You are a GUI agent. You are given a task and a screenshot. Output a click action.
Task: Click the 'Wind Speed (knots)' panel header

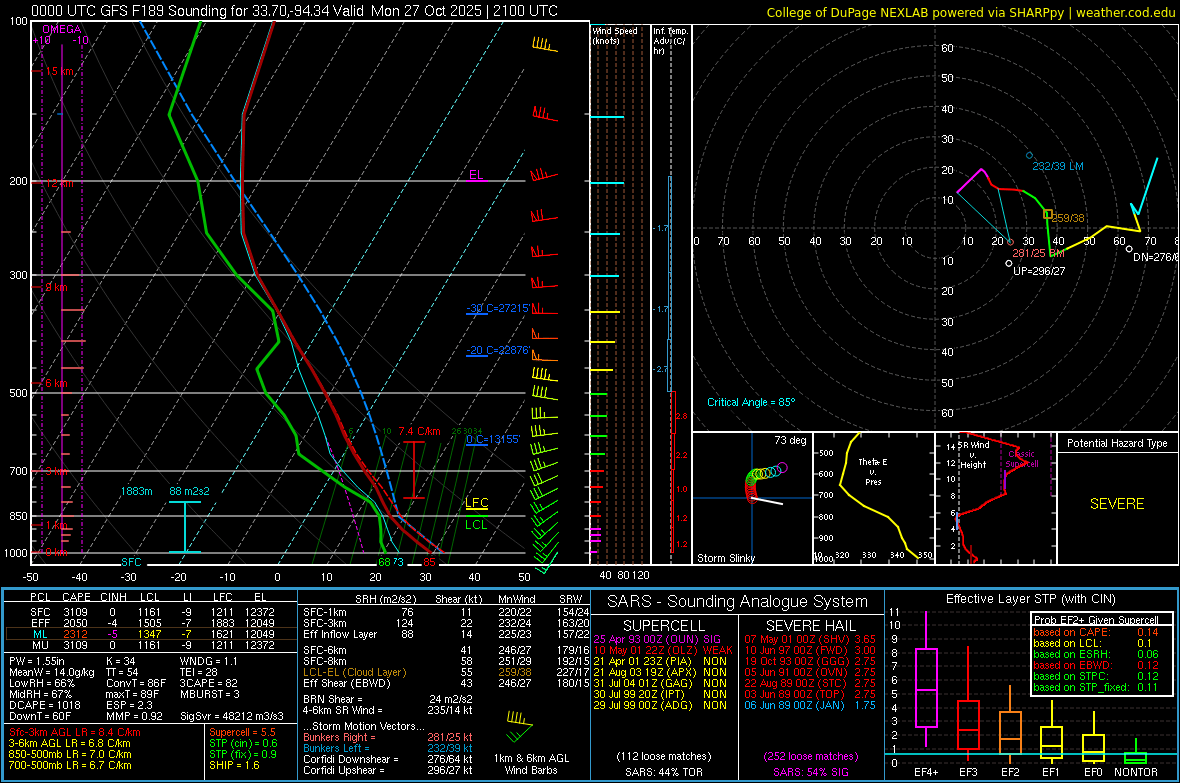pyautogui.click(x=614, y=35)
